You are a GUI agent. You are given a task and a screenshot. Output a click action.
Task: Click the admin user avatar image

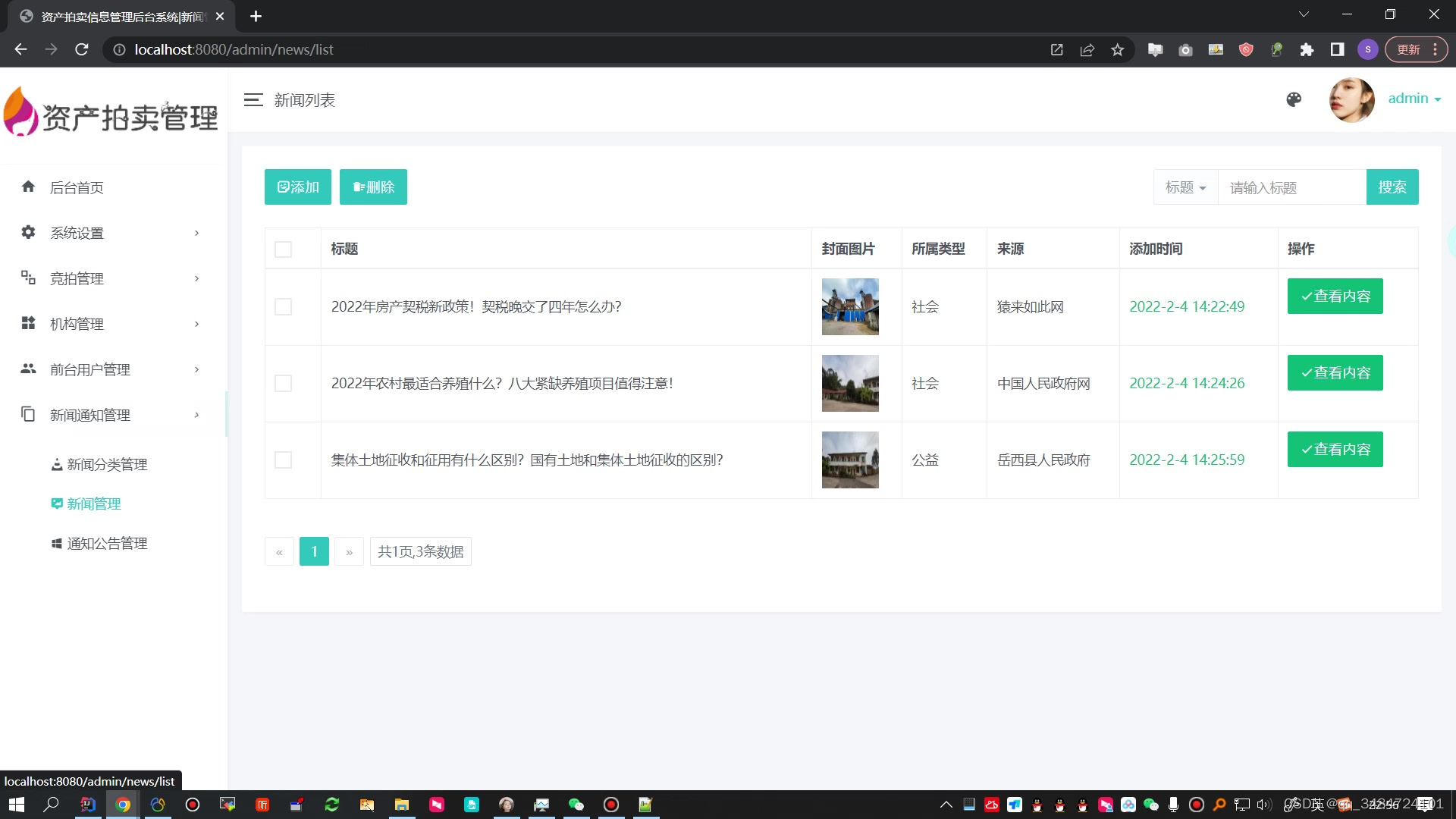1351,100
